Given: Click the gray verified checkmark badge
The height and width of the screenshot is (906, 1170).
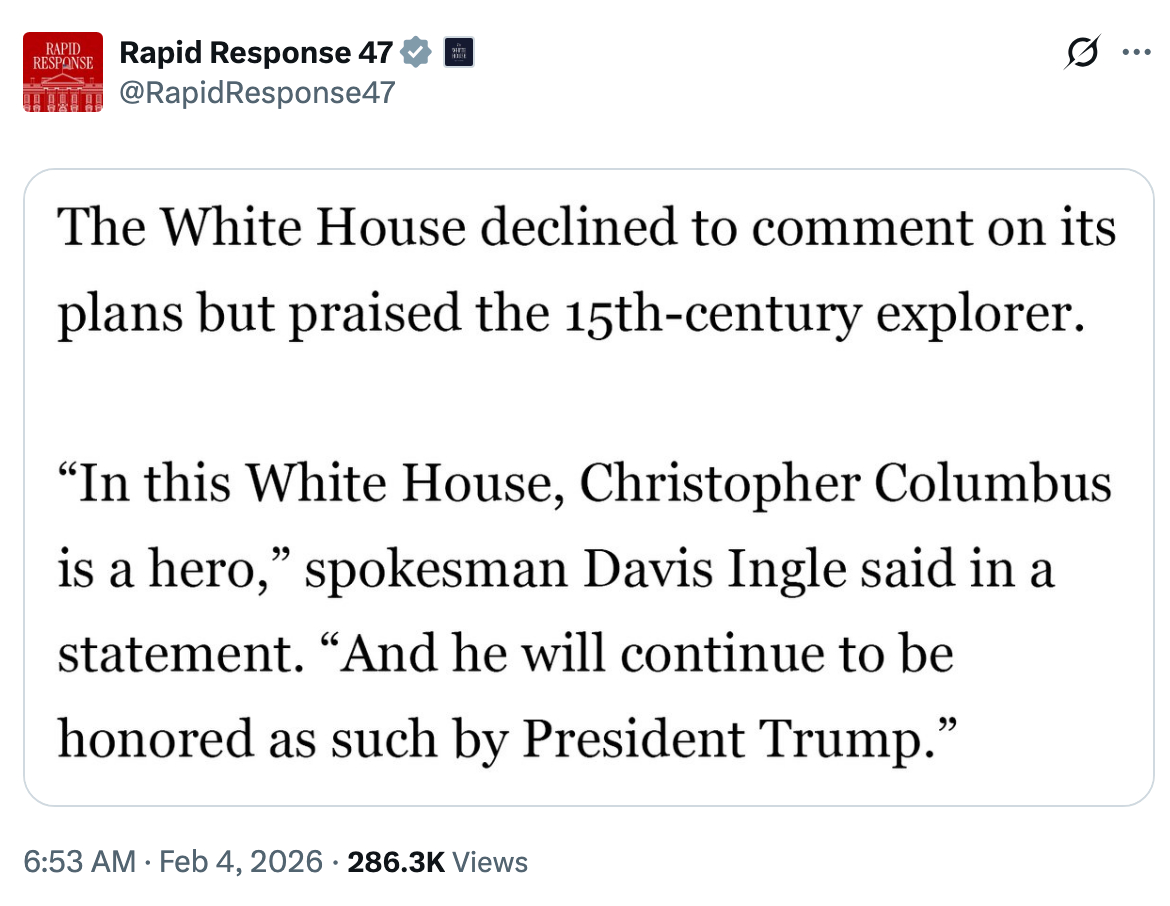Looking at the screenshot, I should pyautogui.click(x=416, y=53).
